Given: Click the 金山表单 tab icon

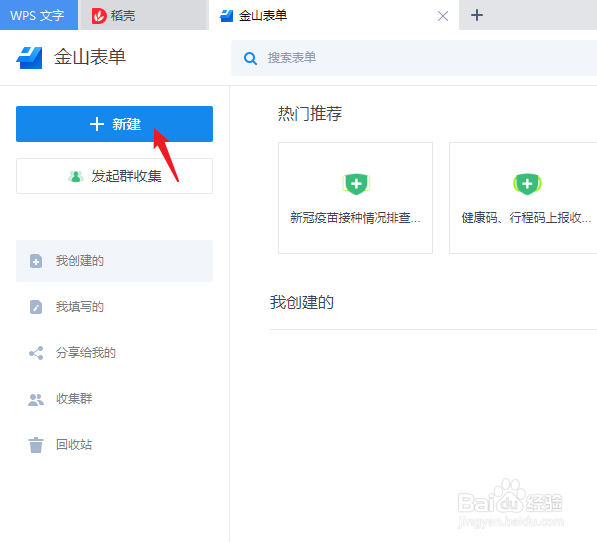Looking at the screenshot, I should [x=227, y=16].
